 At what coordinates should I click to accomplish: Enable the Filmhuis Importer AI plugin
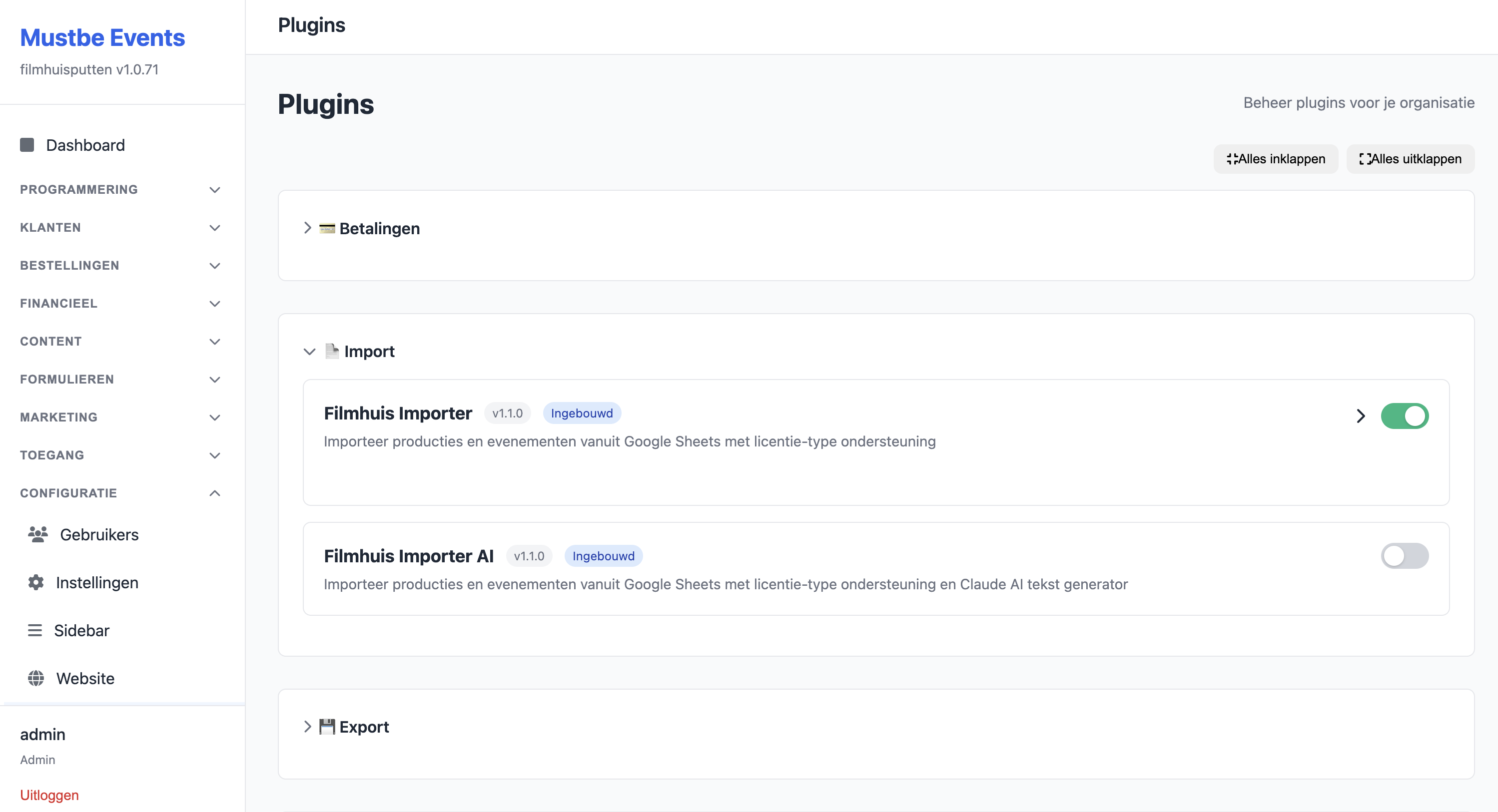coord(1405,556)
